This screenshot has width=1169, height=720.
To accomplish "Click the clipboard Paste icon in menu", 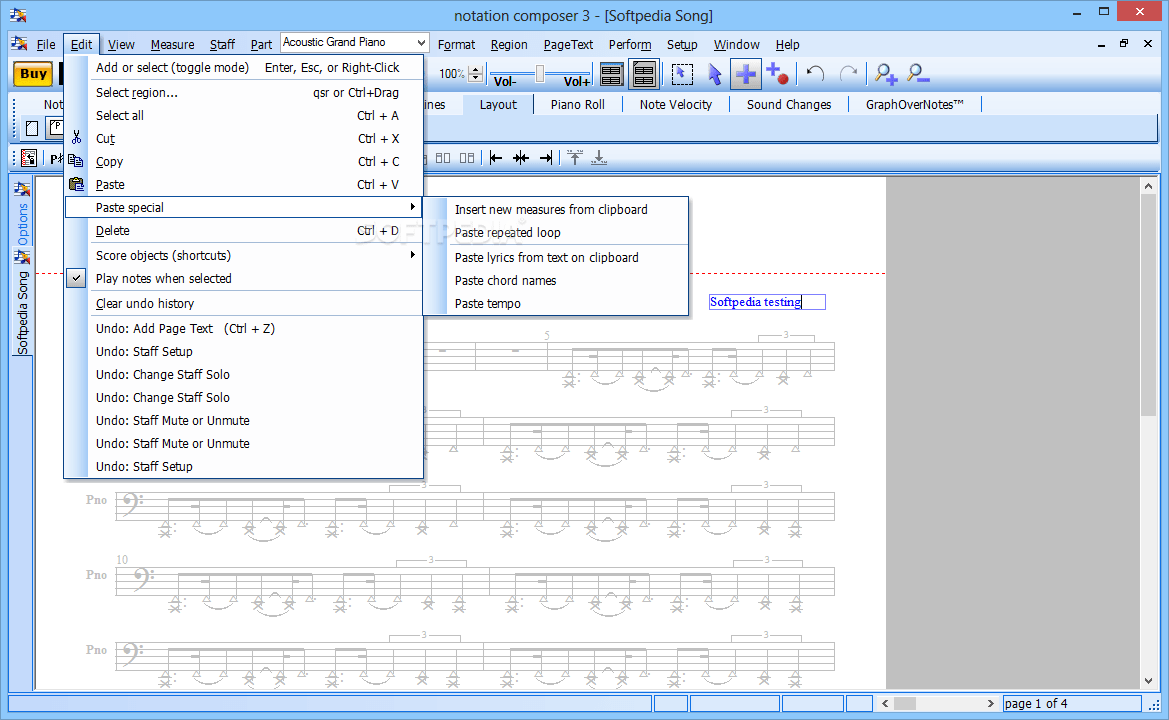I will [x=76, y=184].
